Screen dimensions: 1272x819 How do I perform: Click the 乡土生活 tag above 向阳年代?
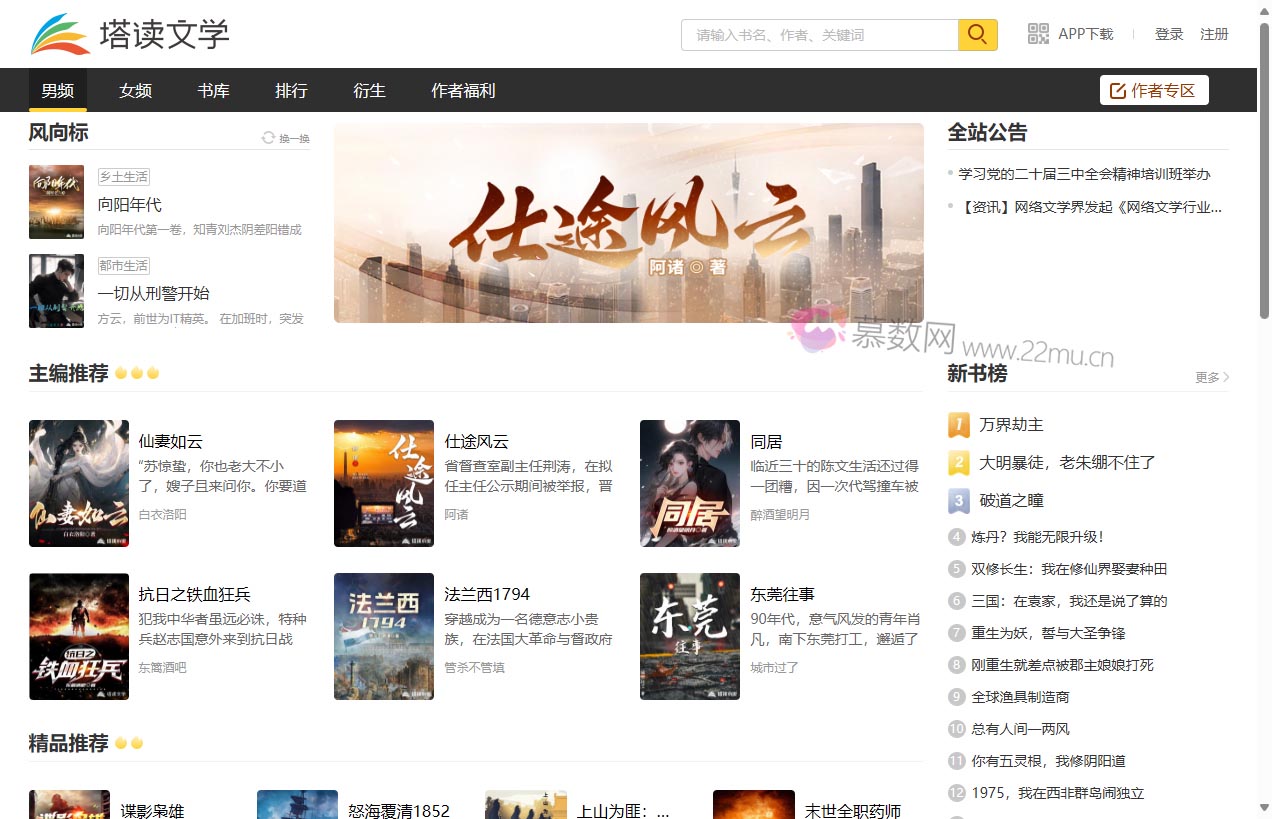[124, 176]
